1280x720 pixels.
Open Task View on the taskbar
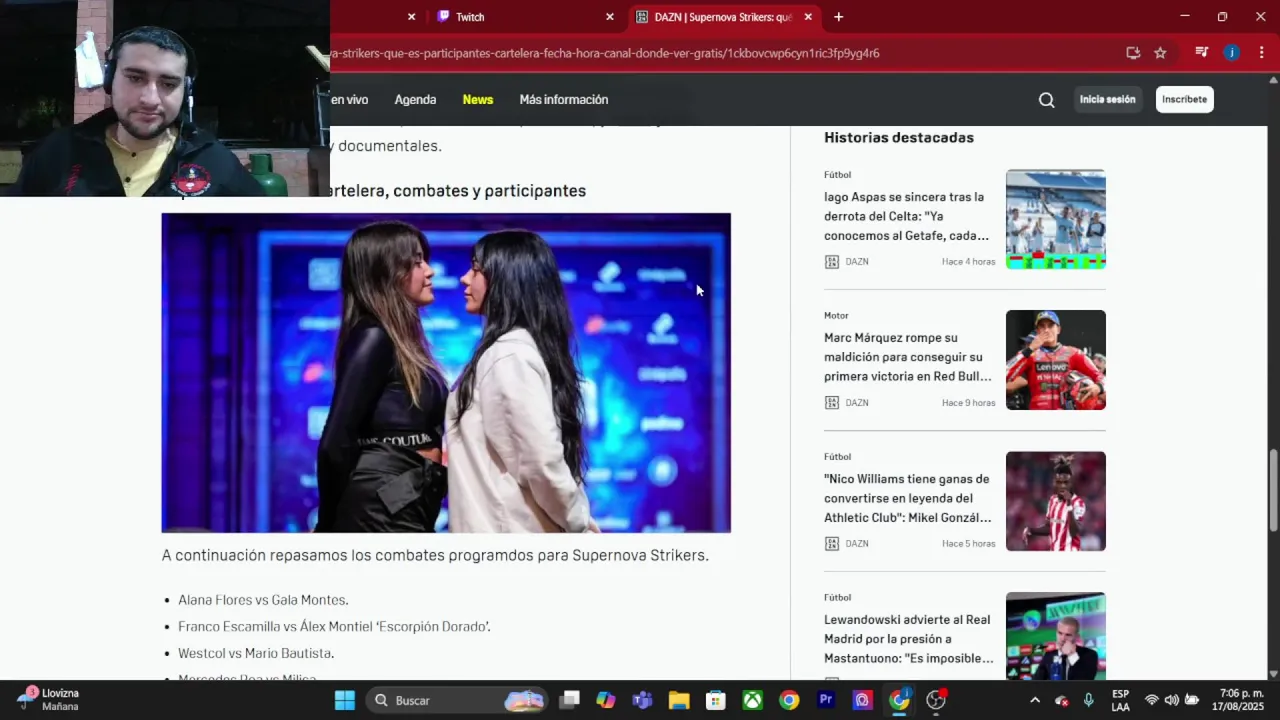(x=569, y=700)
